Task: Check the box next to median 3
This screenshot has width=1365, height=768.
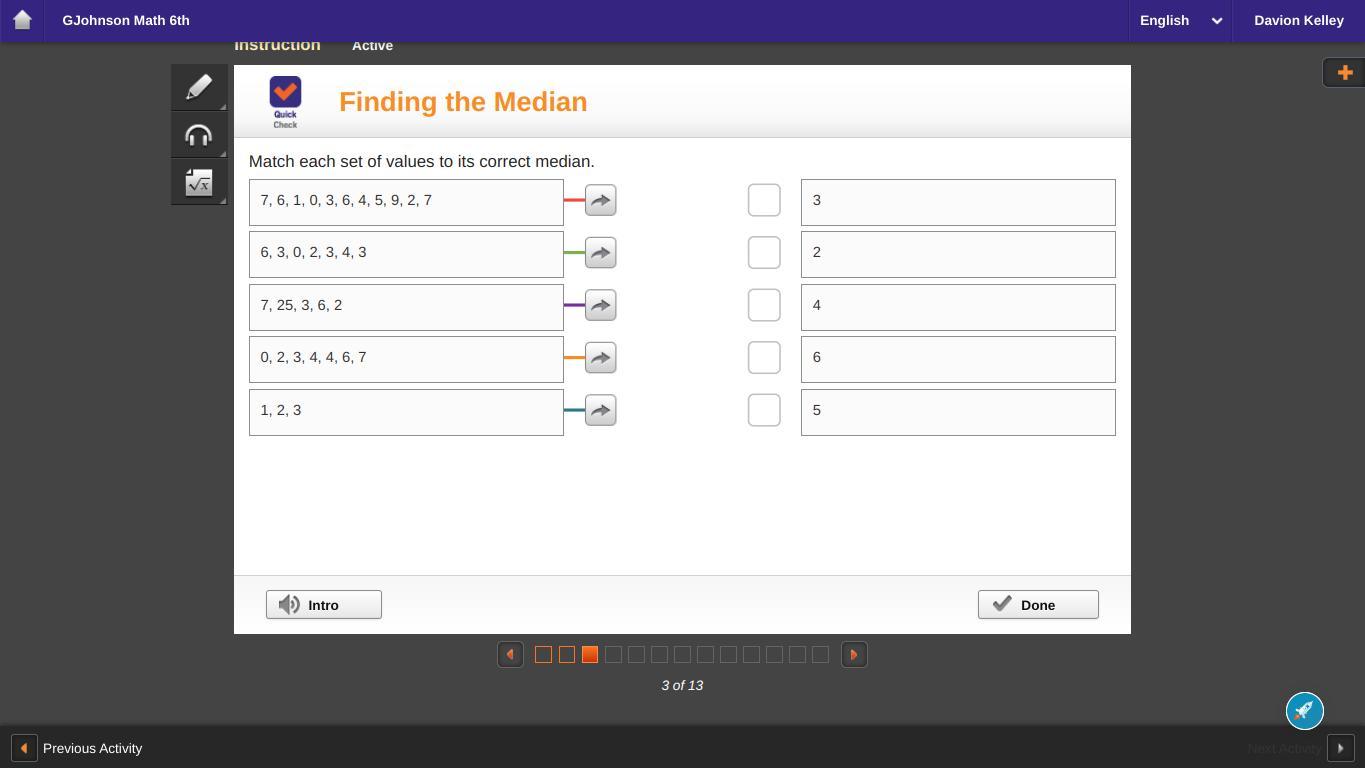Action: tap(764, 200)
